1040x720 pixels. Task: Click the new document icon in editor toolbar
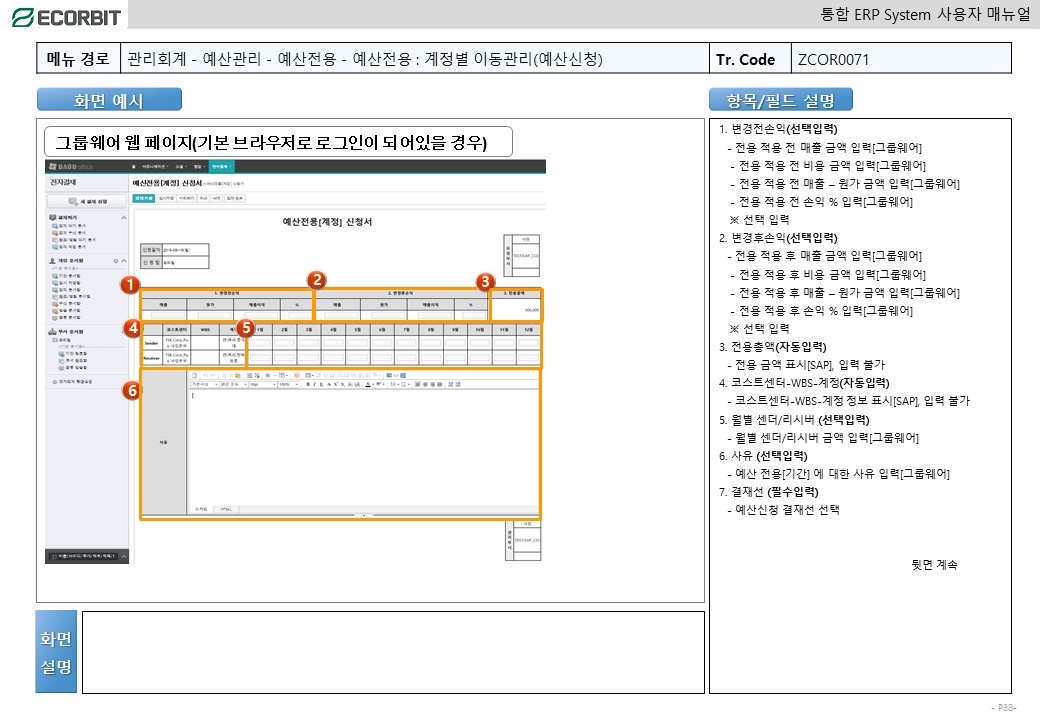tap(194, 375)
